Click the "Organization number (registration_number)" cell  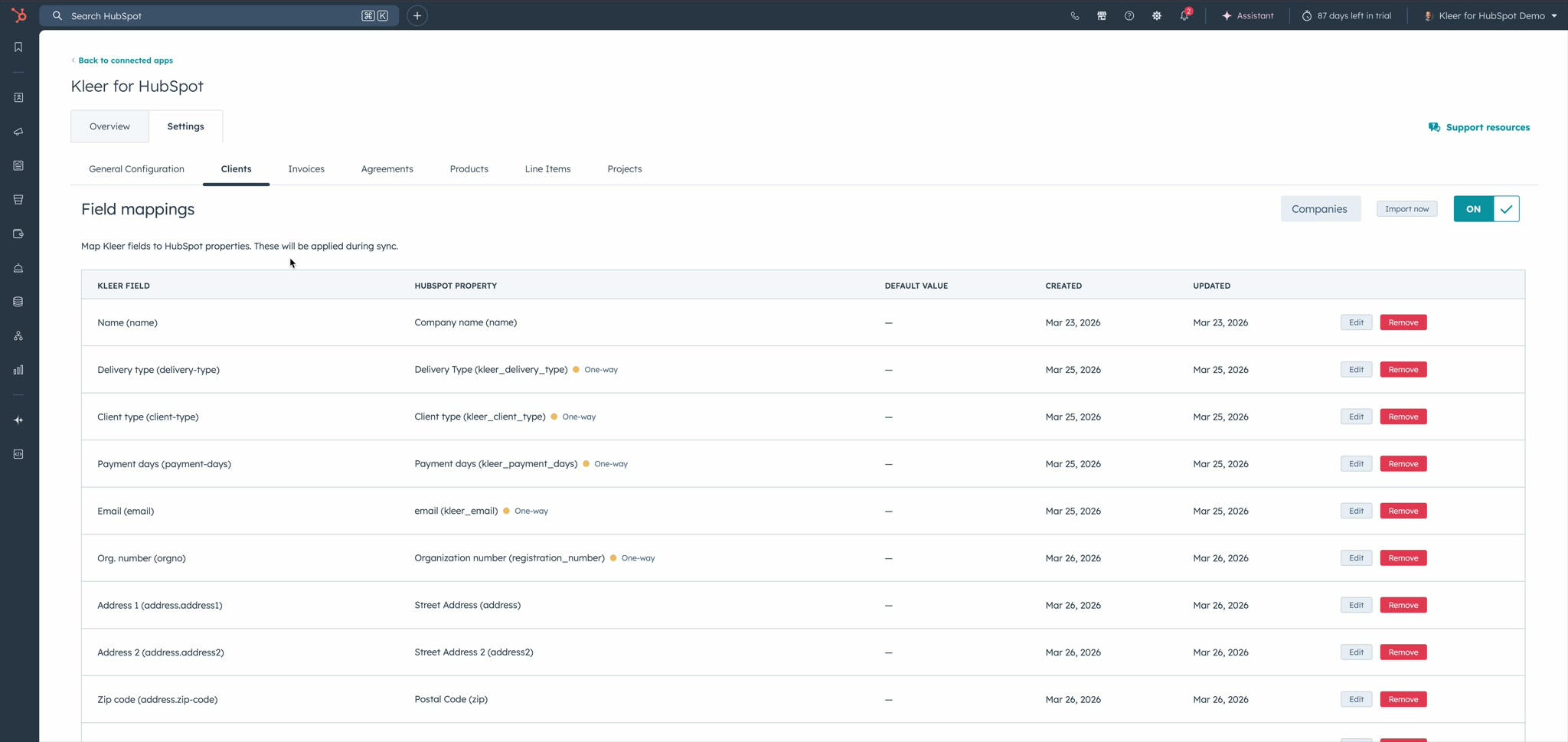pyautogui.click(x=509, y=558)
